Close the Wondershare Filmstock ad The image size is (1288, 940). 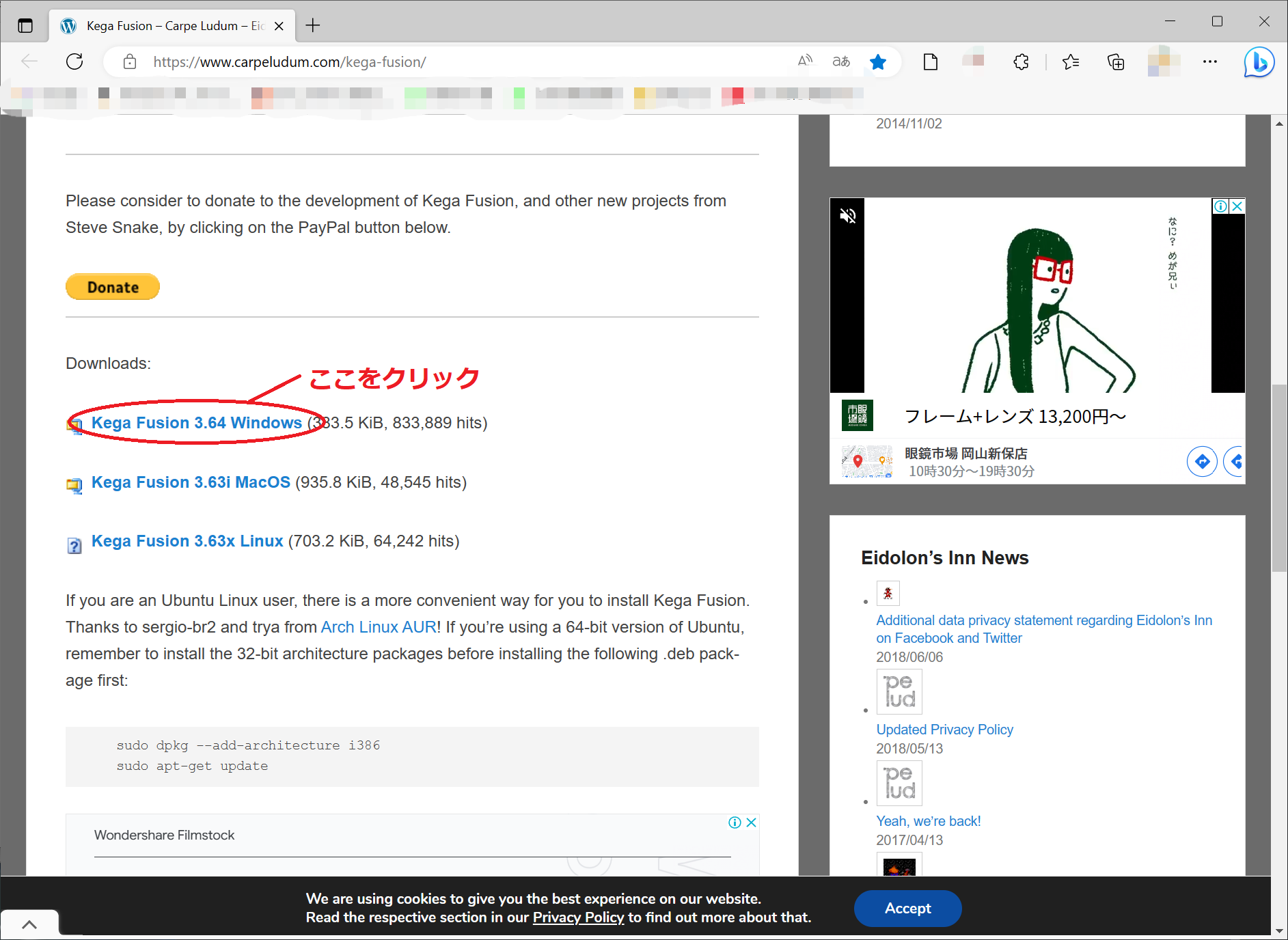(x=751, y=822)
